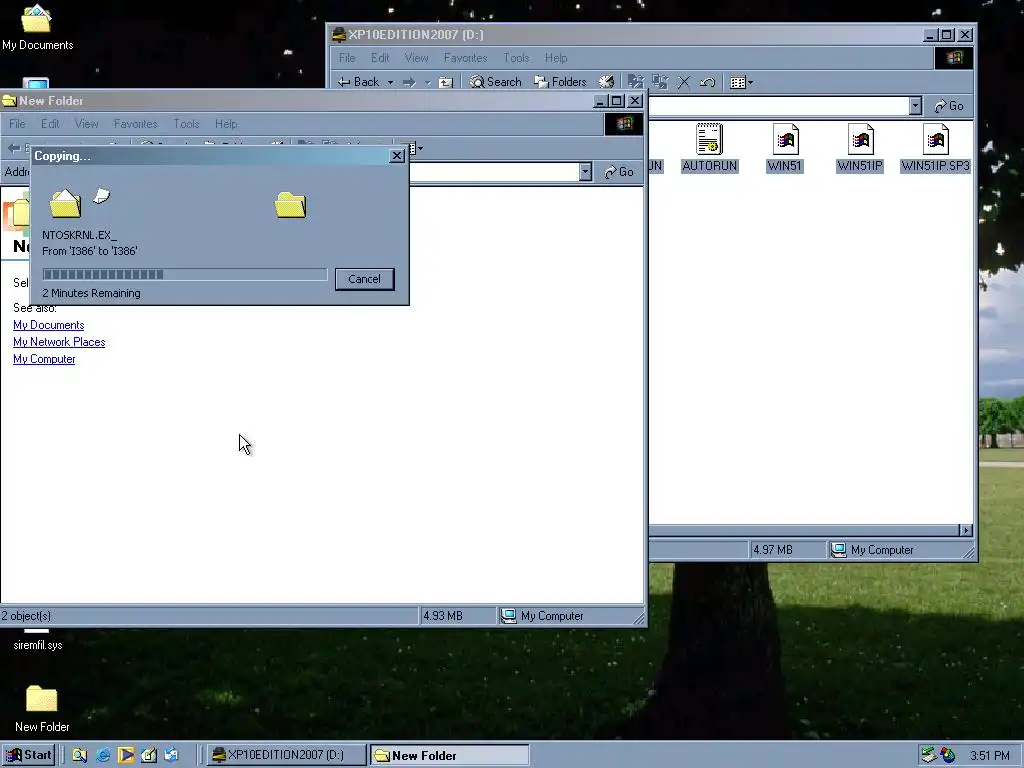Close the Copying dialog
Screen dimensions: 1024x768
click(396, 156)
